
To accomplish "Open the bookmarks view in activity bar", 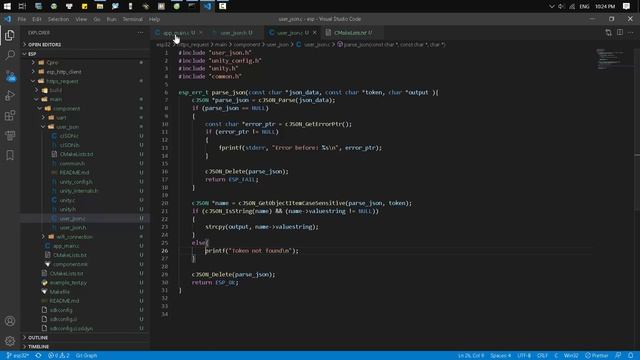I will (x=10, y=155).
